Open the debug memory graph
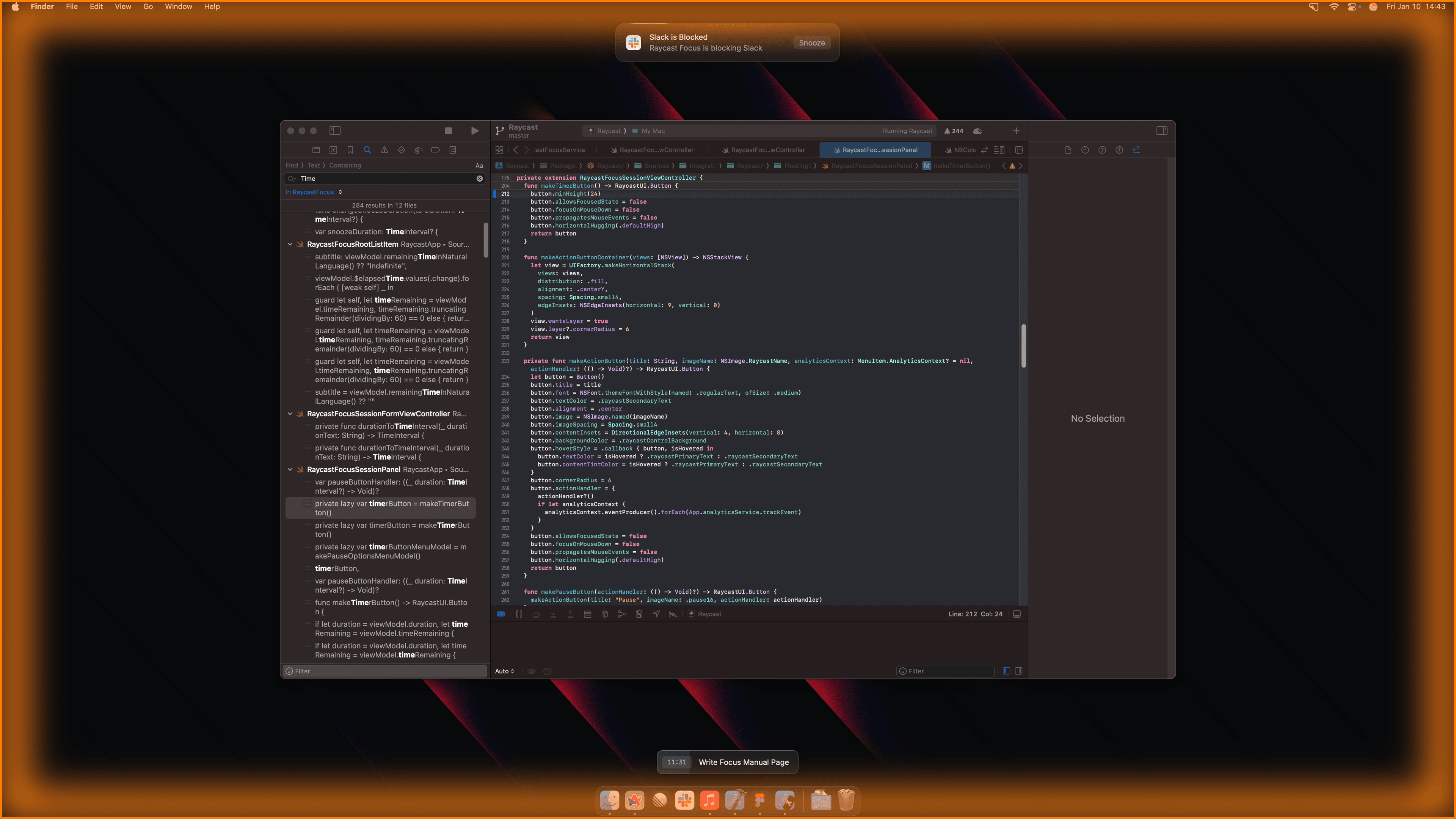Screen dimensions: 1456x819 pos(622,614)
